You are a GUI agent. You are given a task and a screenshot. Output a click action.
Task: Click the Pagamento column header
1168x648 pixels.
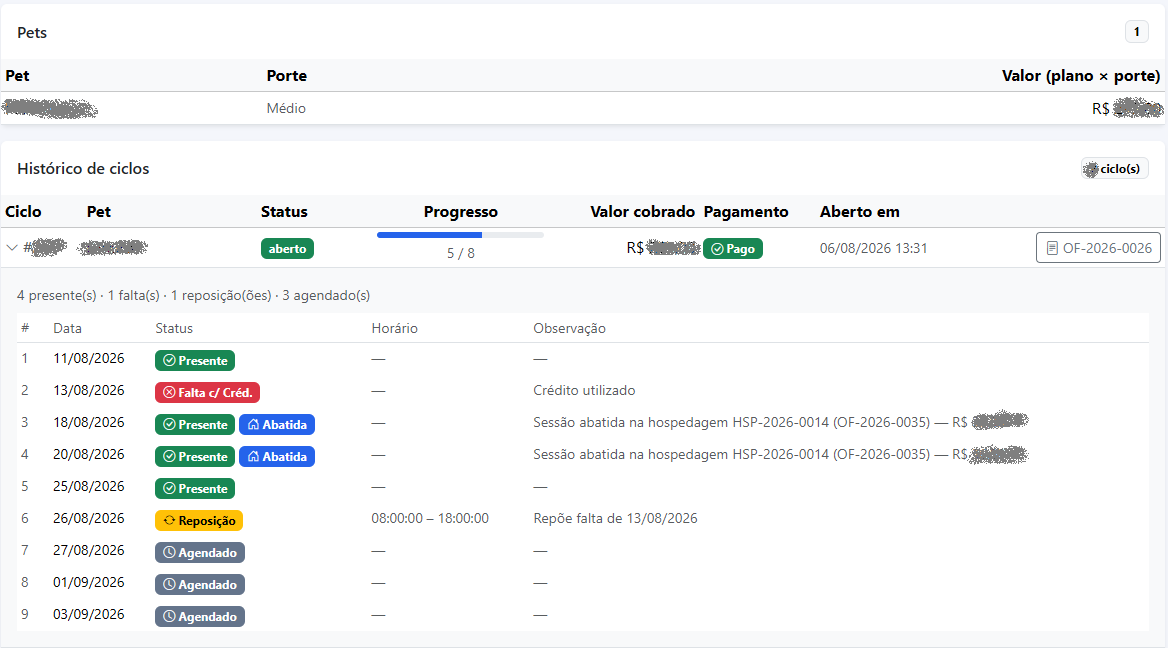pyautogui.click(x=746, y=212)
